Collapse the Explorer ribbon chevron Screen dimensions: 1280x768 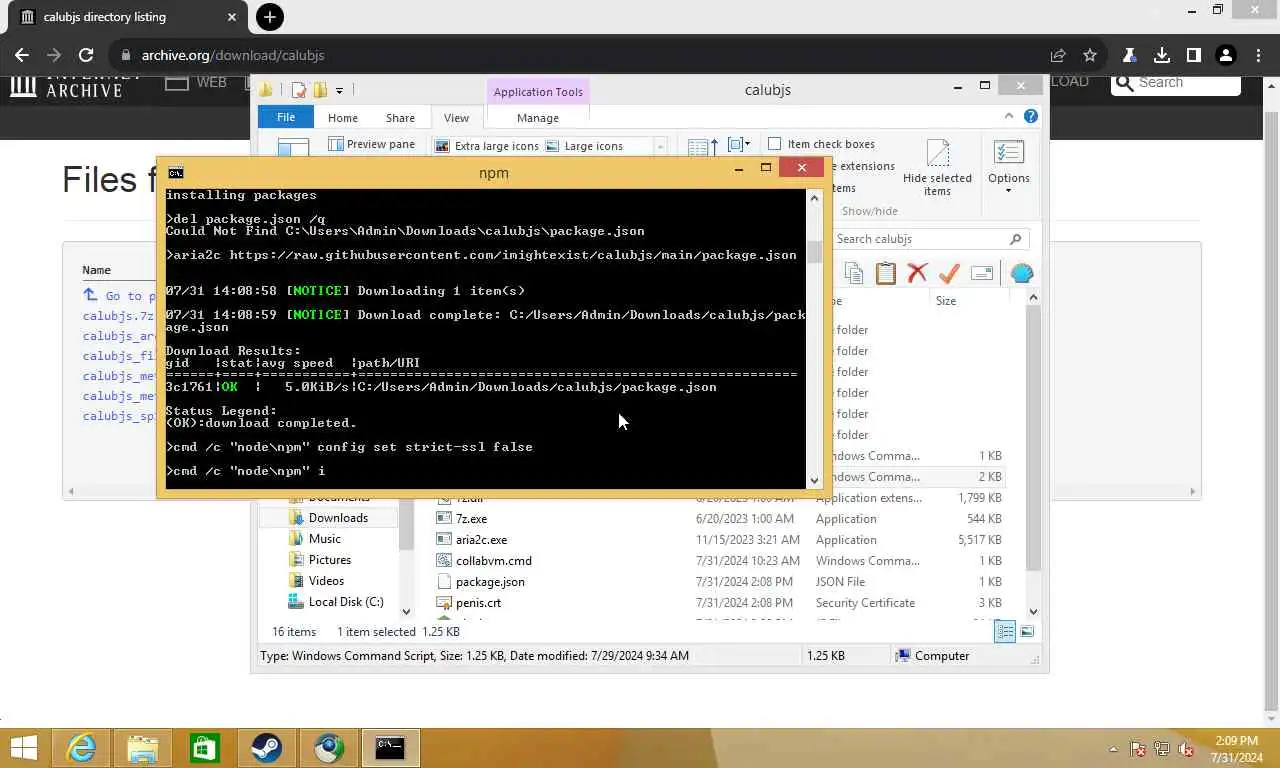tap(1008, 117)
